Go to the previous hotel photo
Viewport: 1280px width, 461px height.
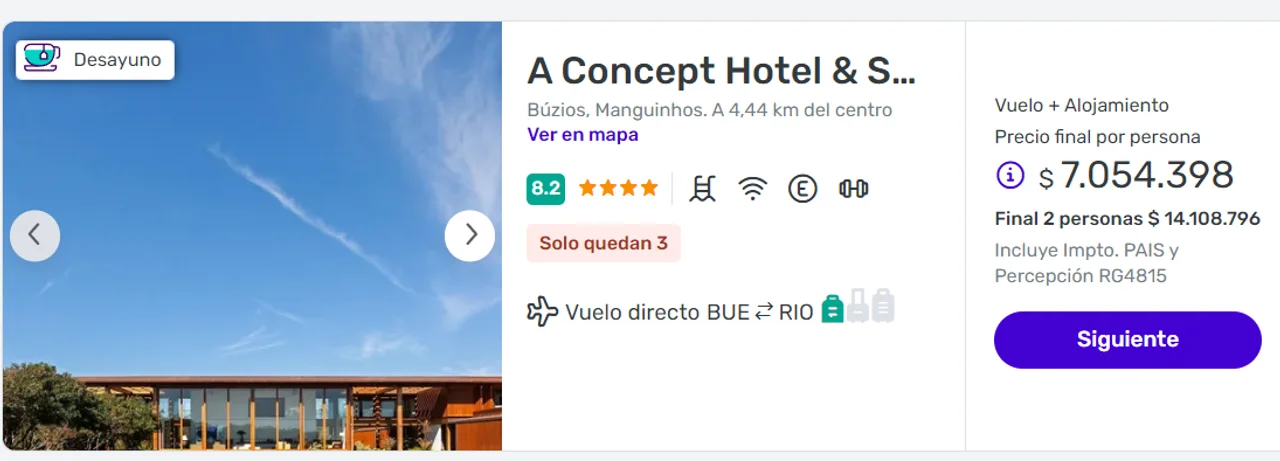click(35, 236)
